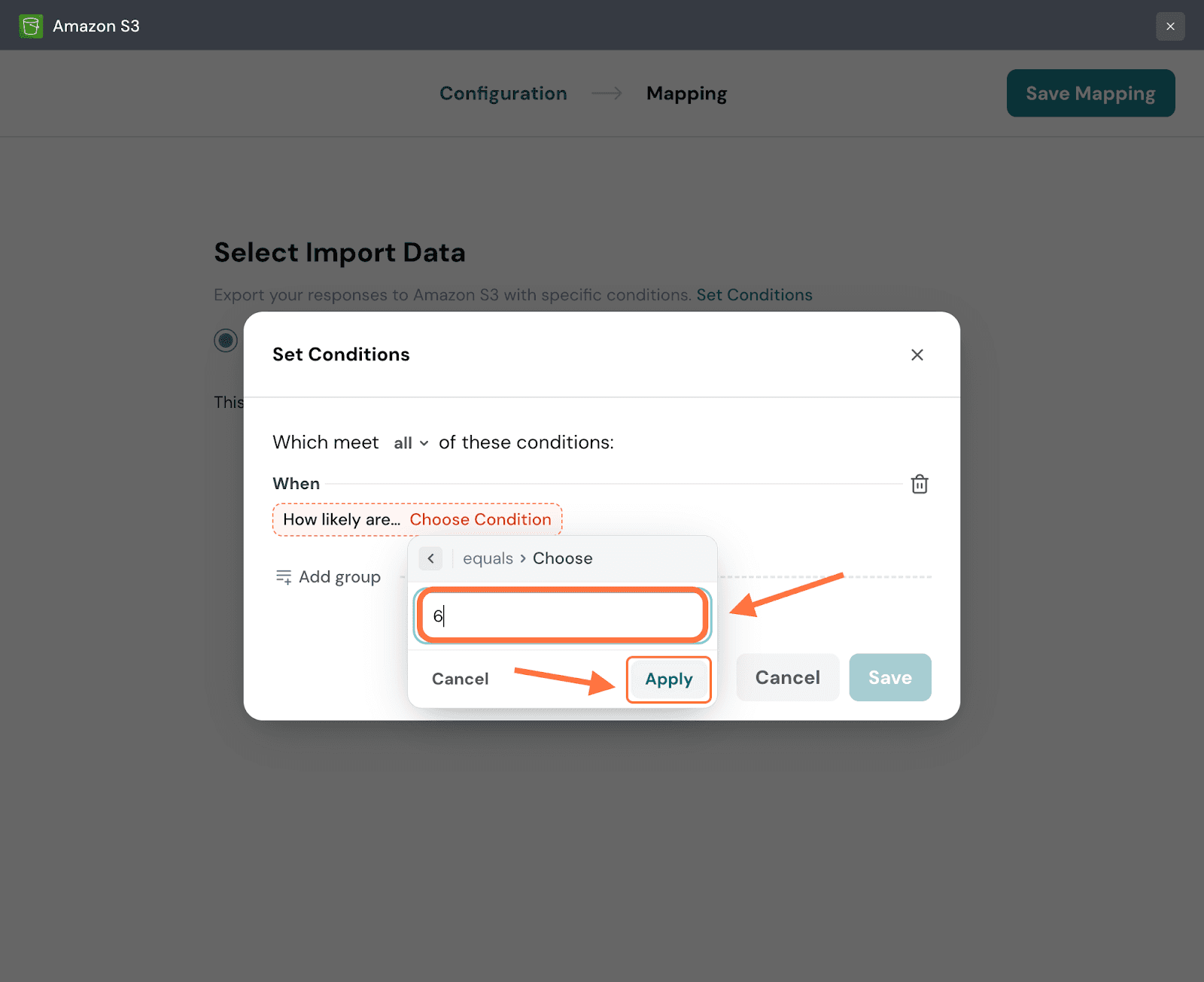Delete condition using trash icon
Image resolution: width=1204 pixels, height=982 pixels.
[x=919, y=484]
